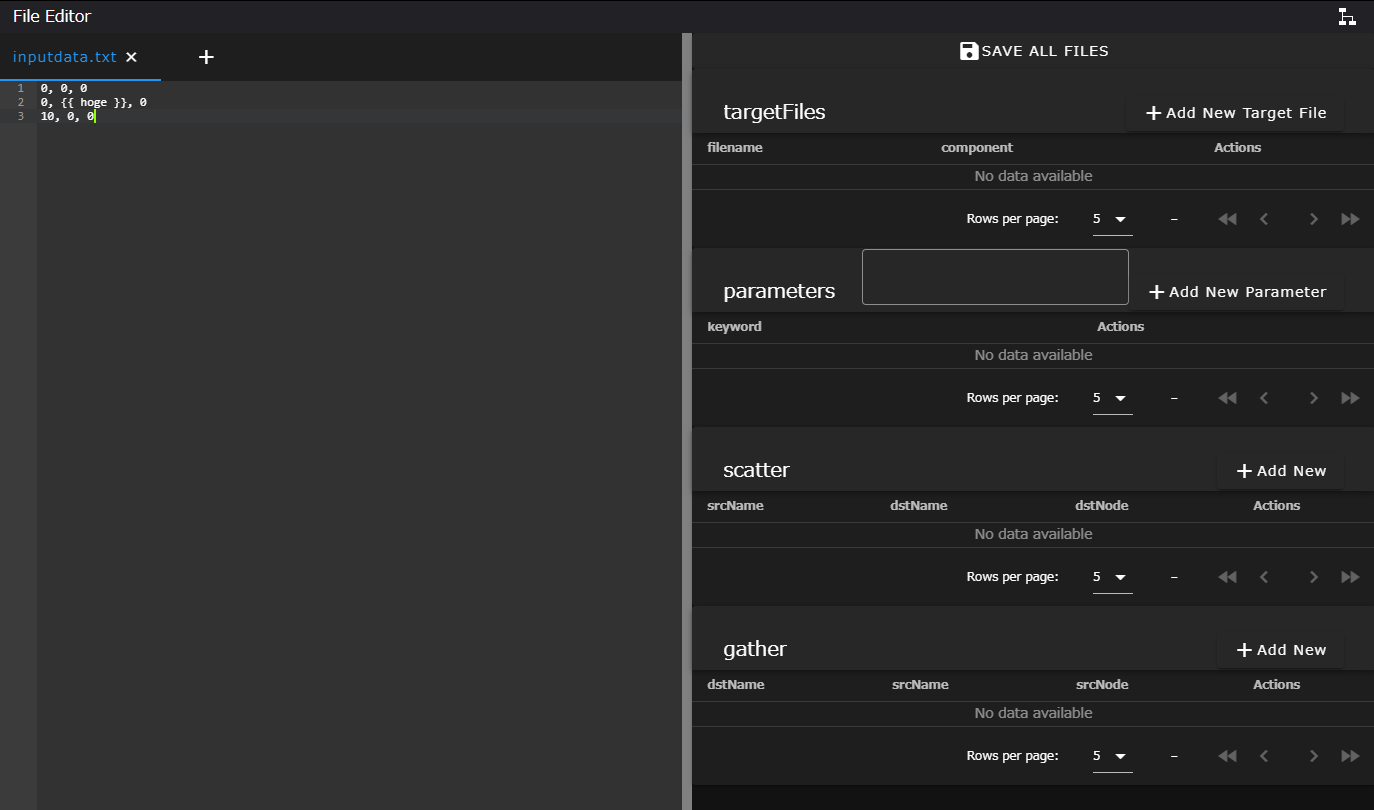Viewport: 1374px width, 810px height.
Task: Click the vertical divider between editor and panel
Action: 686,420
